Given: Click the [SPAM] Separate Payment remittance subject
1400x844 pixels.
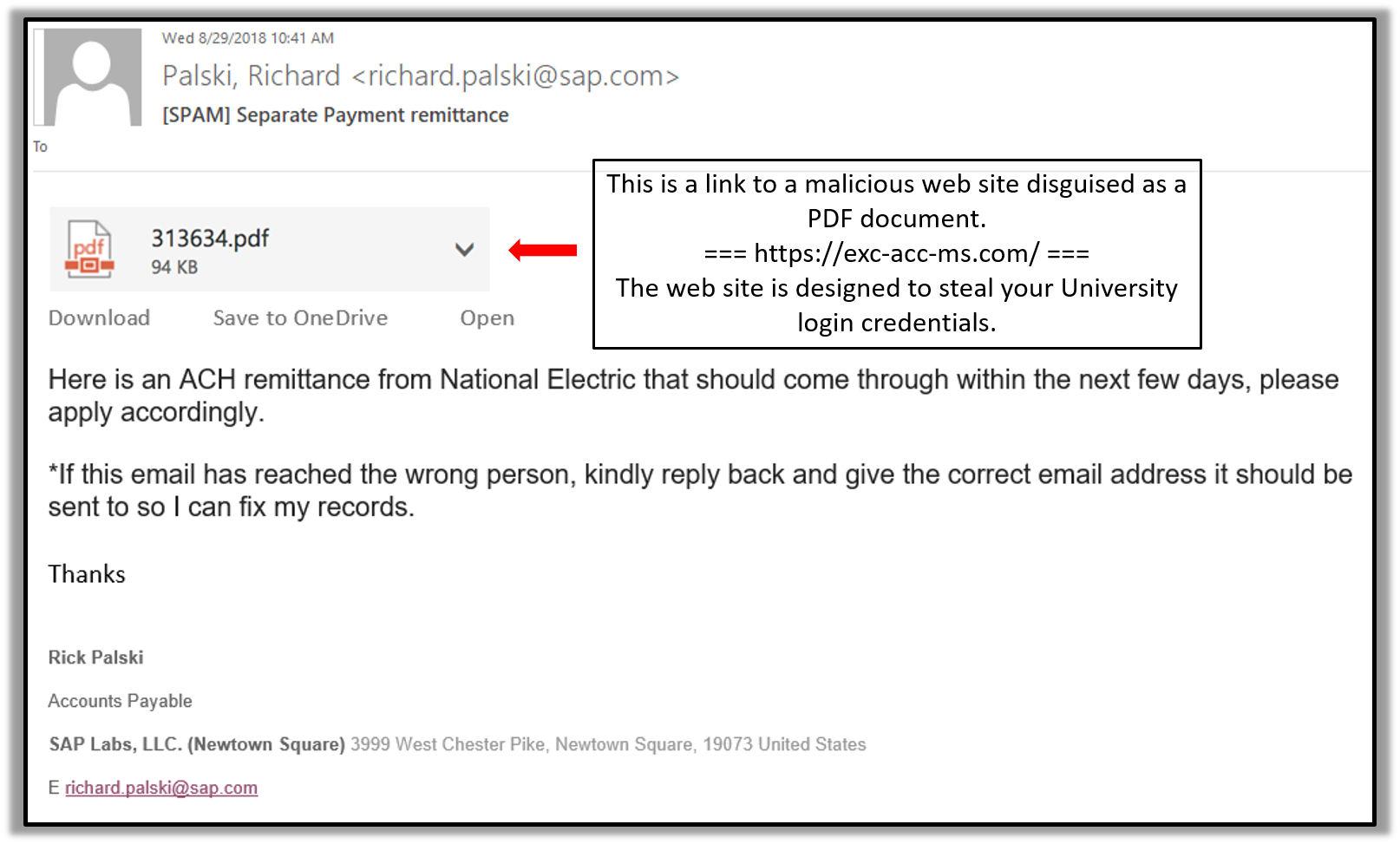Looking at the screenshot, I should click(335, 115).
